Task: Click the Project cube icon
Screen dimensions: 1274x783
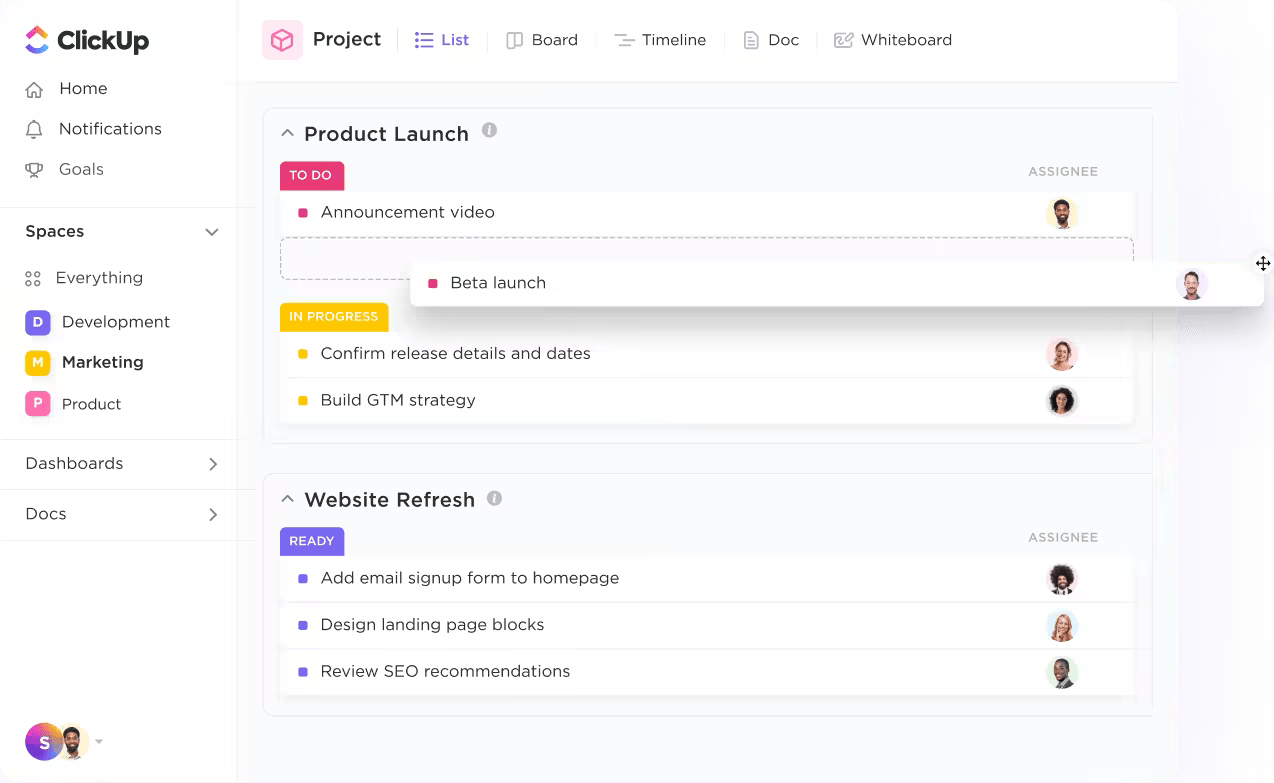Action: pos(282,40)
